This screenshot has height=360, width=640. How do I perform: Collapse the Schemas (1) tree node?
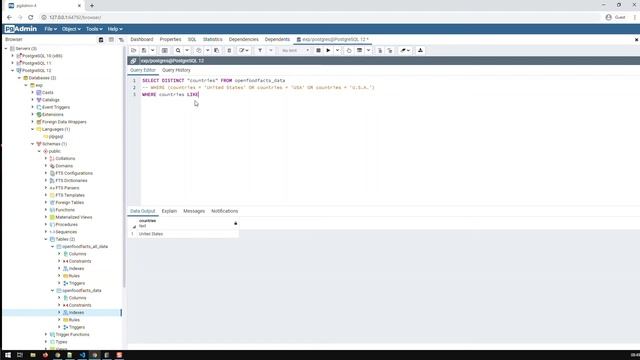tap(33, 144)
